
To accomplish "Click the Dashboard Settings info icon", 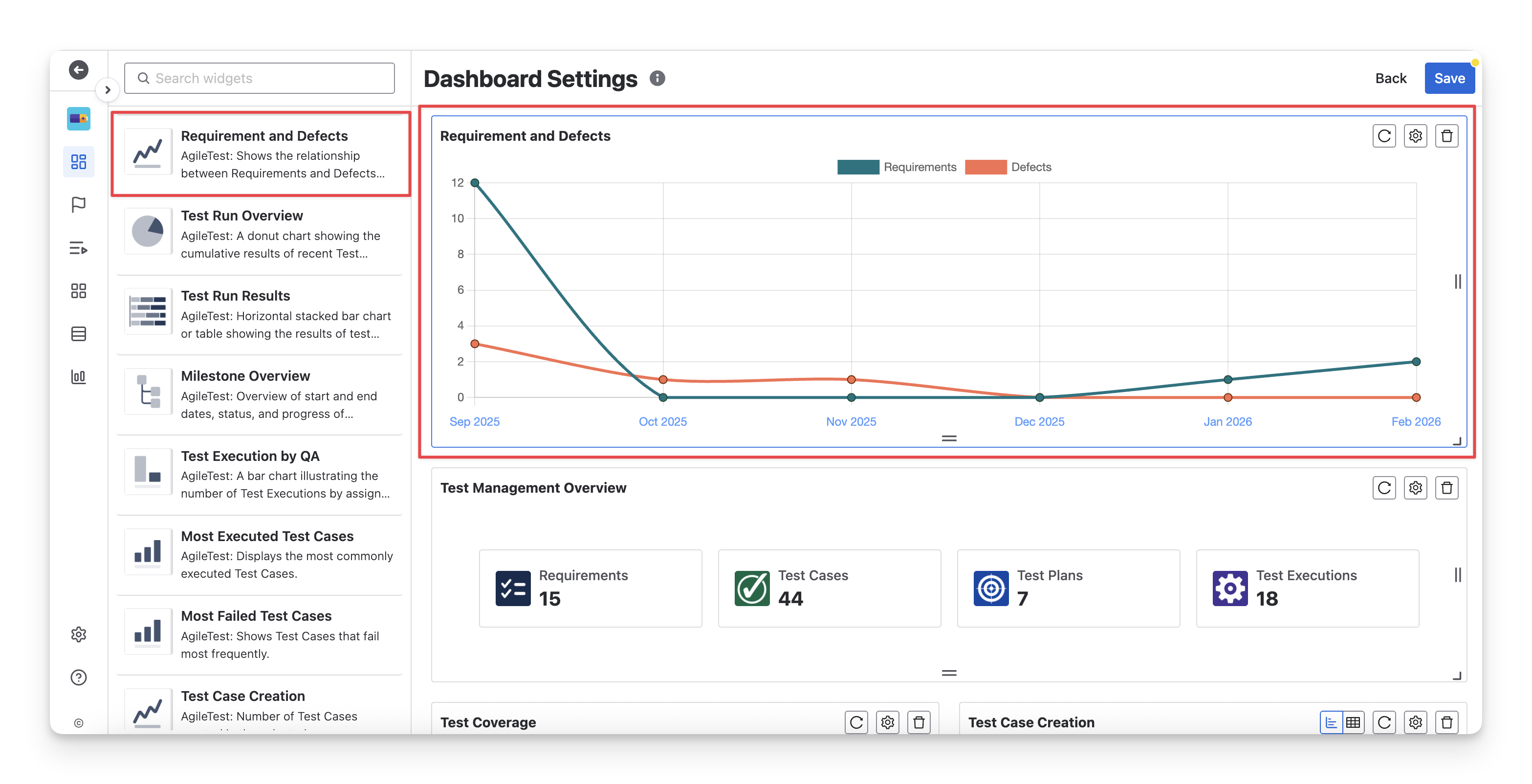I will click(657, 79).
